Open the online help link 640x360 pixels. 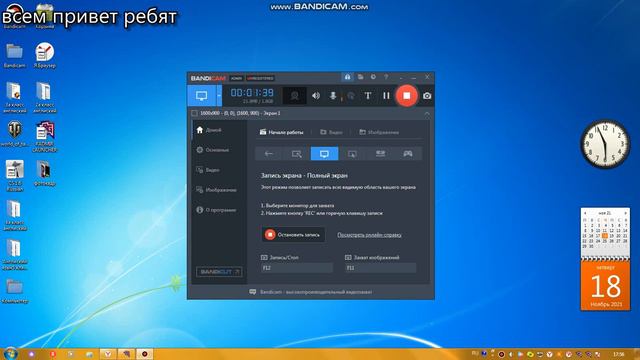(369, 235)
